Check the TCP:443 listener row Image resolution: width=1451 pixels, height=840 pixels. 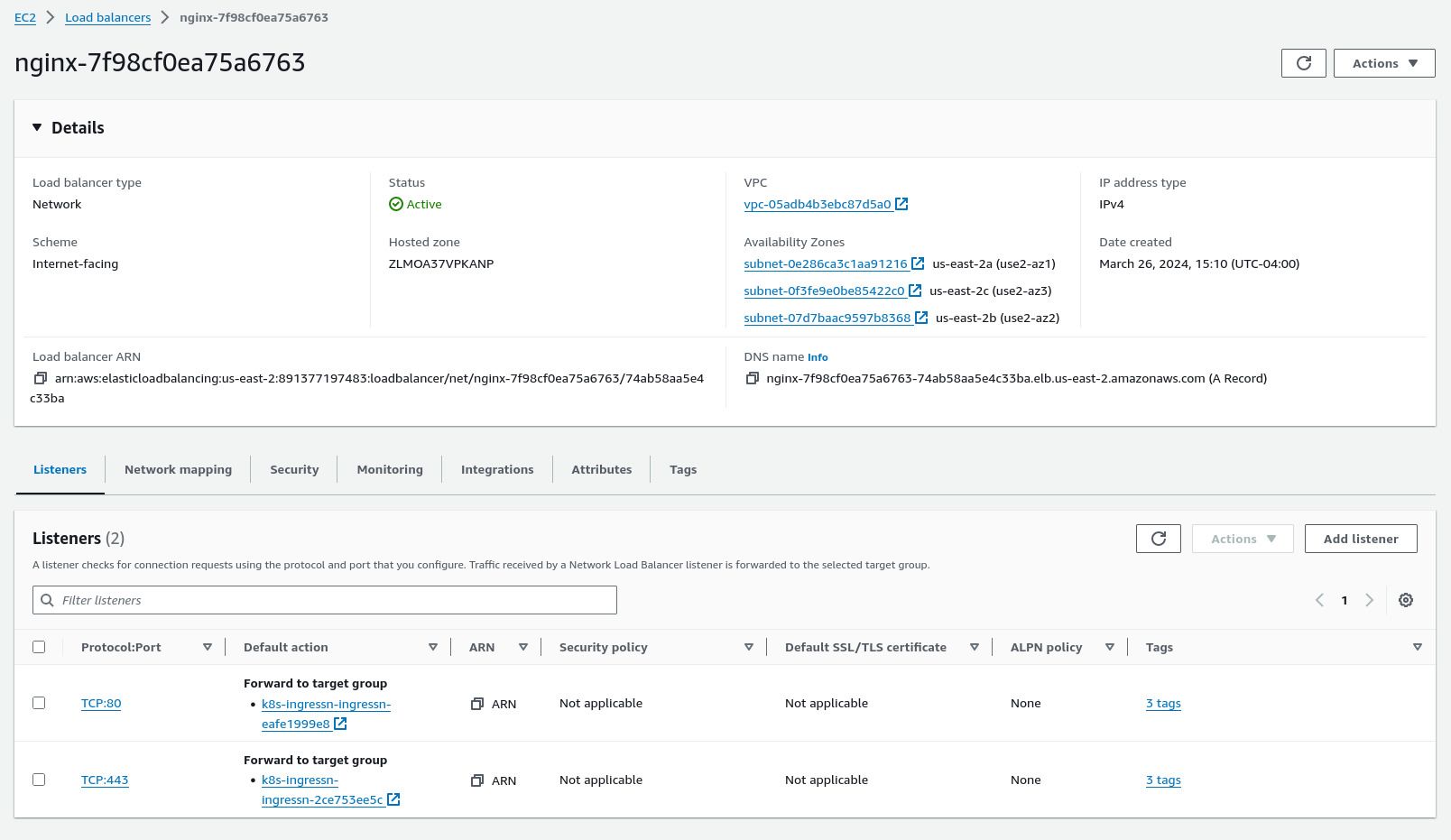tap(39, 779)
